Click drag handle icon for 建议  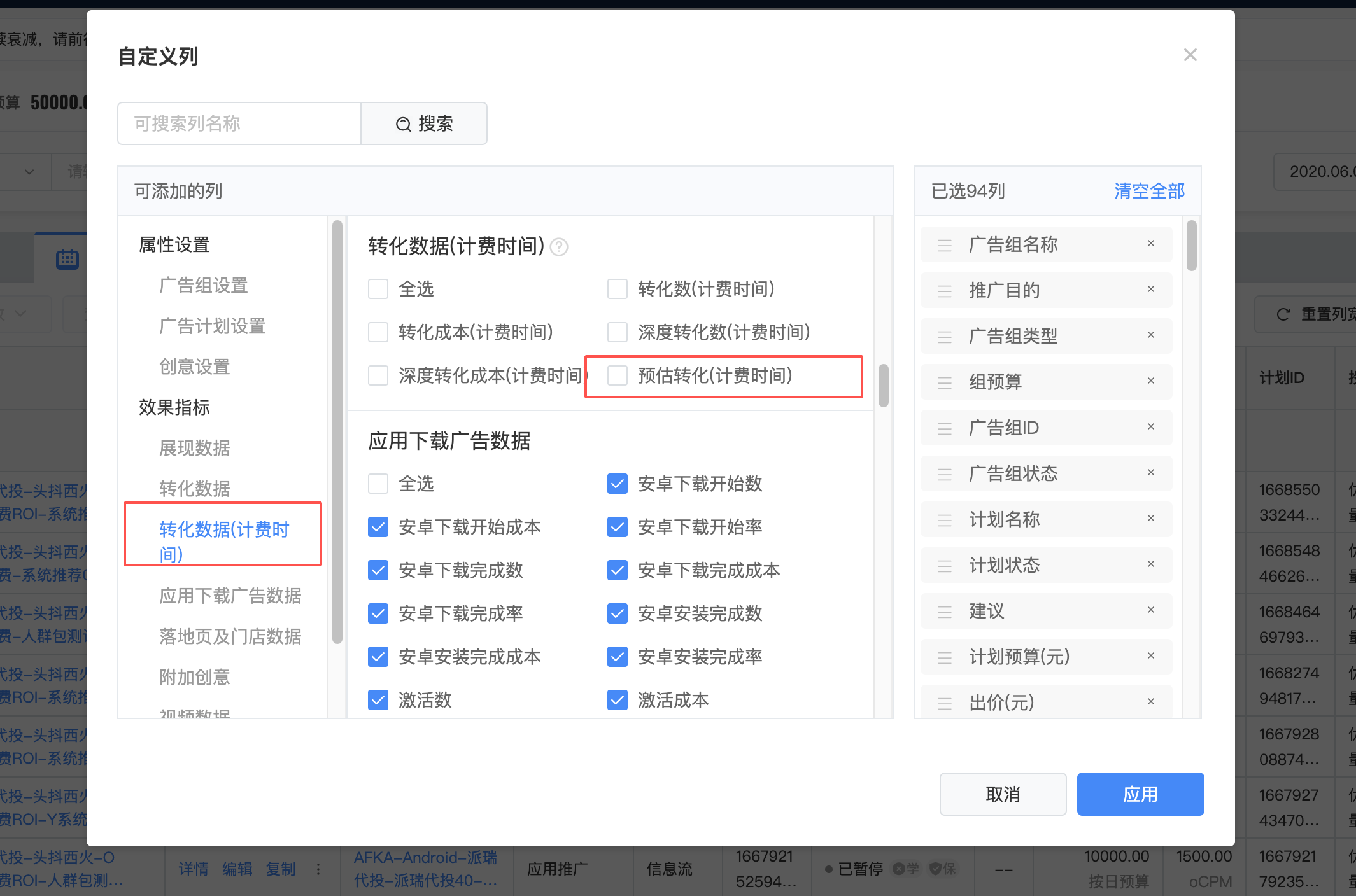point(945,612)
